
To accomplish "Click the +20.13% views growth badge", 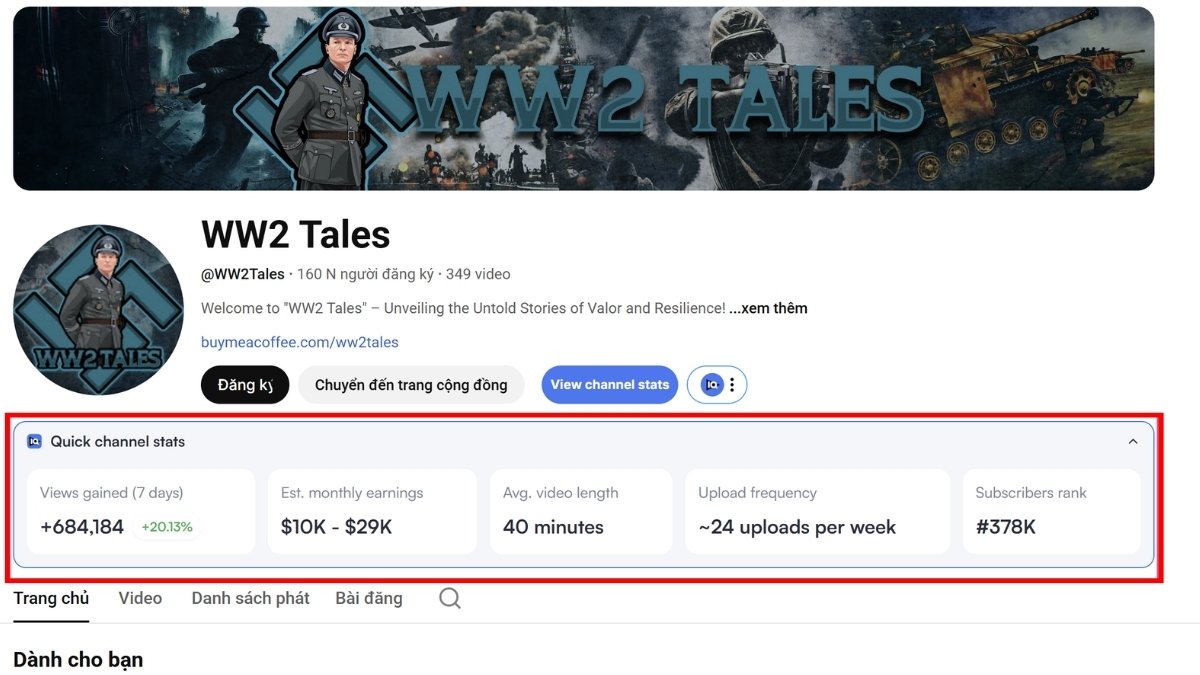I will coord(166,527).
